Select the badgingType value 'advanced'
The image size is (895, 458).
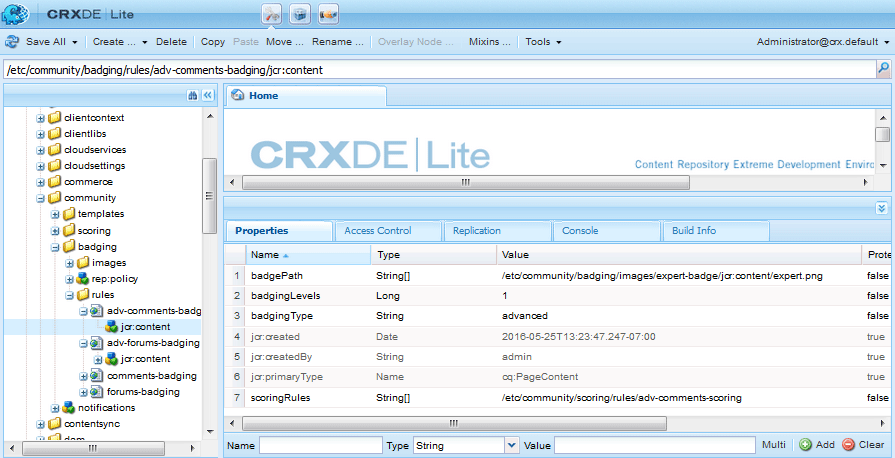525,316
